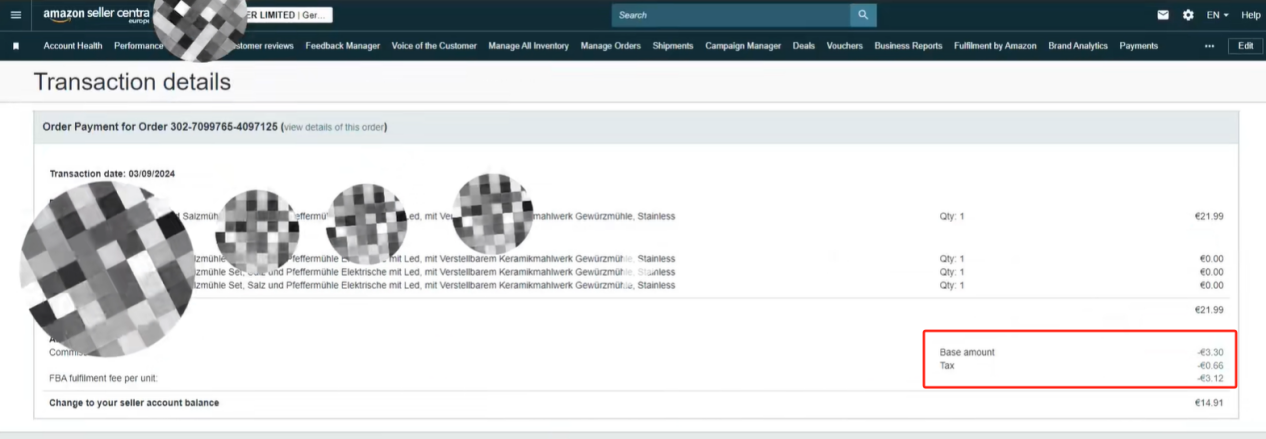Viewport: 1266px width, 439px height.
Task: Select the Tax label
Action: (947, 366)
